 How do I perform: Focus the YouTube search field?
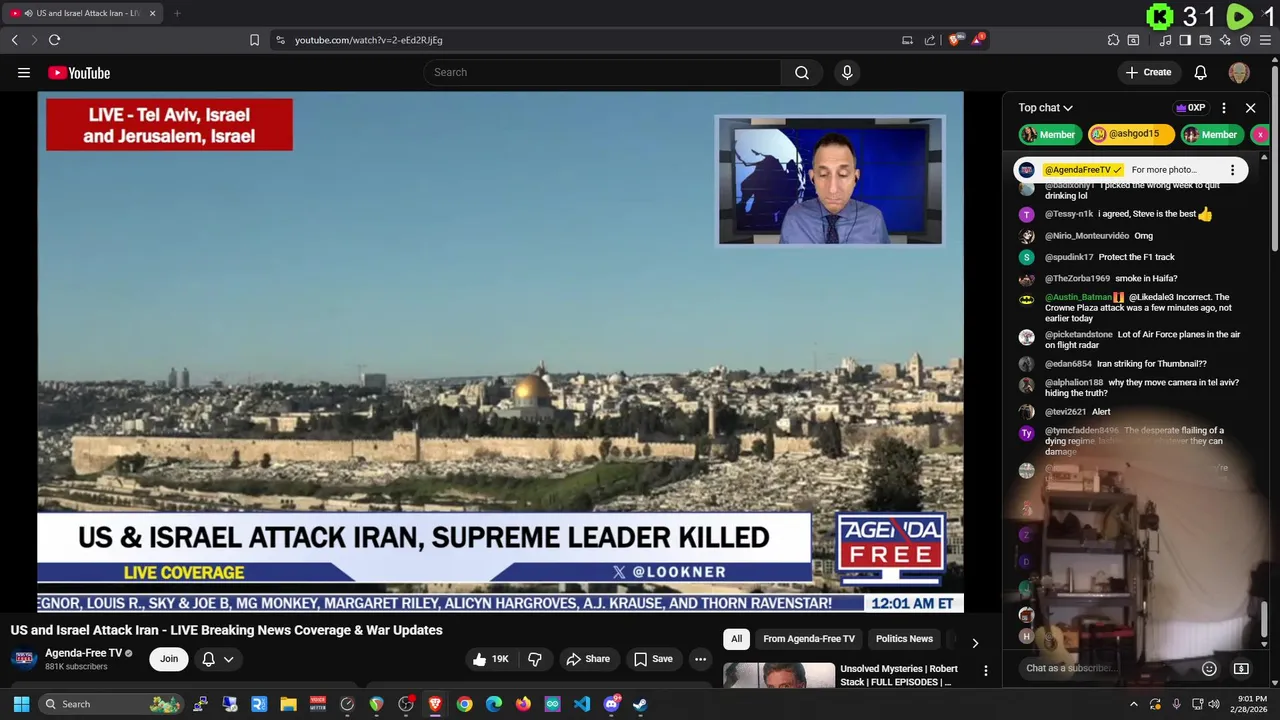coord(602,72)
